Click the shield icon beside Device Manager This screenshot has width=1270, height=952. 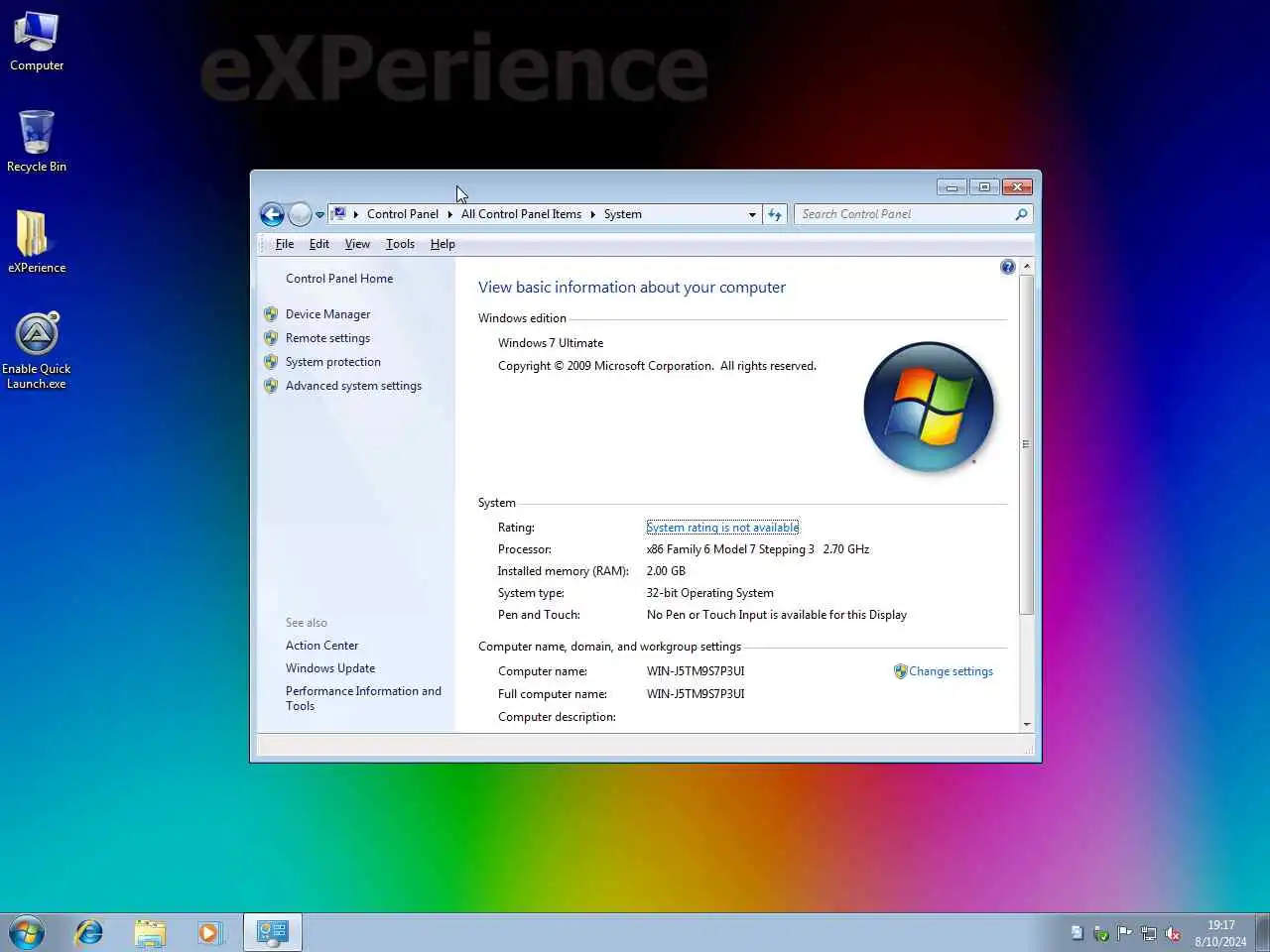pyautogui.click(x=271, y=314)
